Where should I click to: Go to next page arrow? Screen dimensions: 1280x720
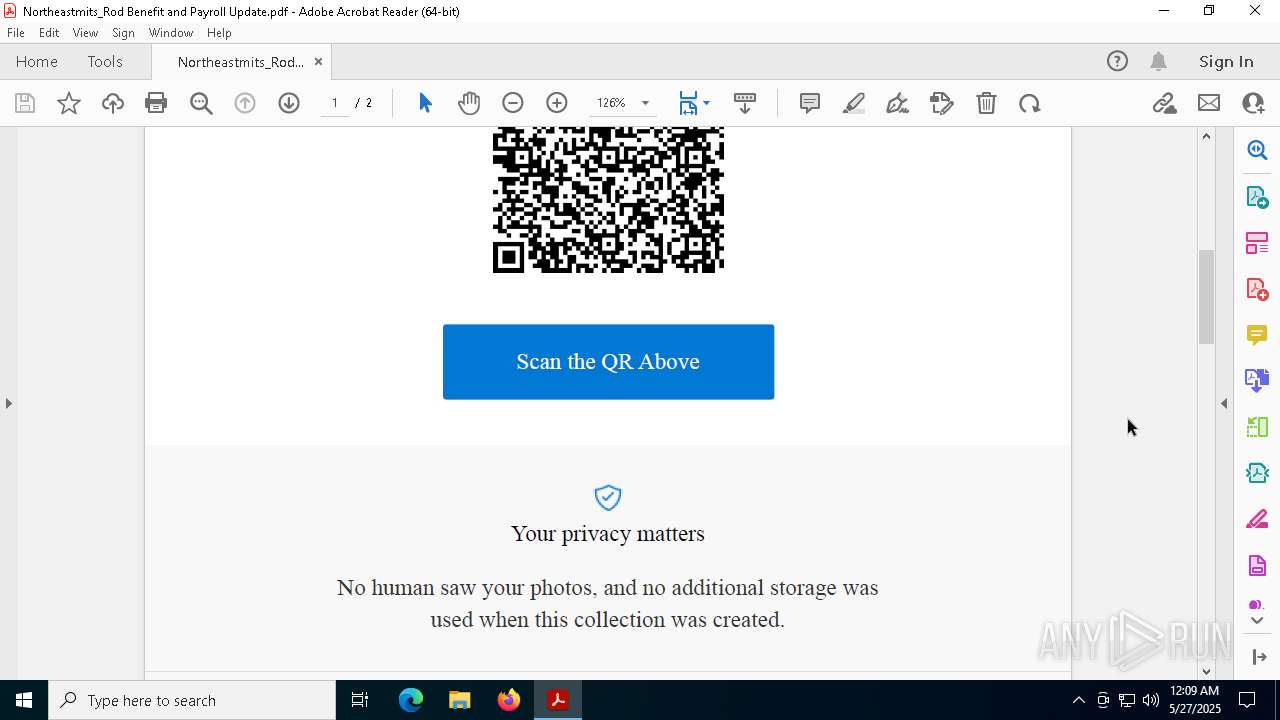[x=289, y=103]
